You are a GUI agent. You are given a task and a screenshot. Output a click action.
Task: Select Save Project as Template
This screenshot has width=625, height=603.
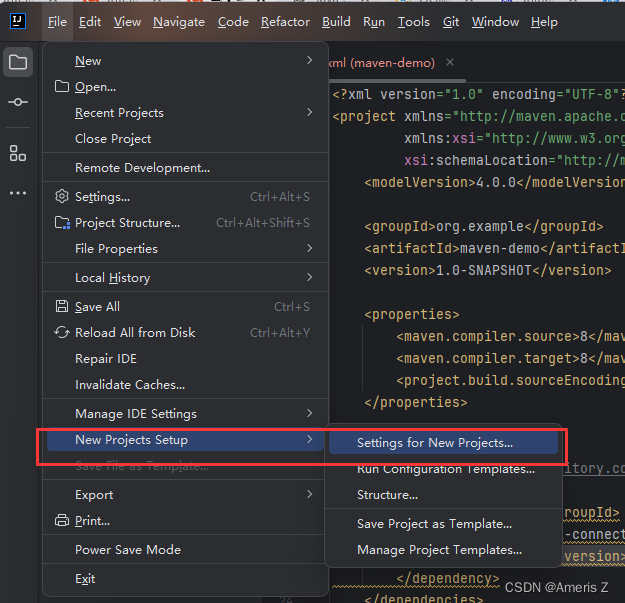click(434, 524)
